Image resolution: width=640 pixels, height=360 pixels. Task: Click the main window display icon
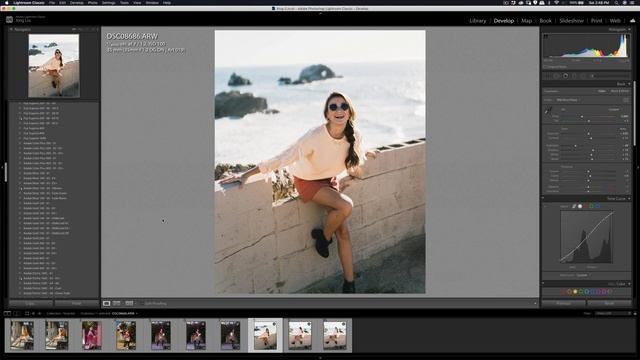click(x=7, y=313)
